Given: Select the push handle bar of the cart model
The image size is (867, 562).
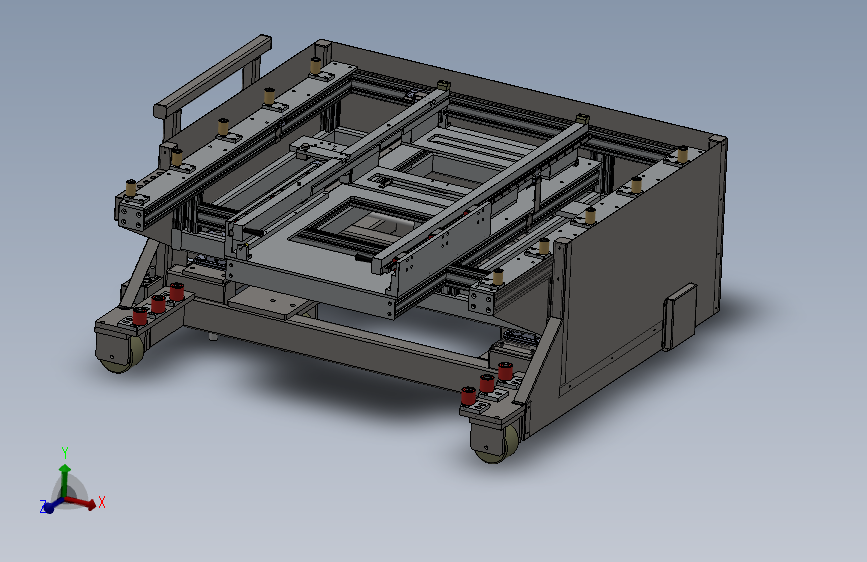Looking at the screenshot, I should tap(212, 75).
